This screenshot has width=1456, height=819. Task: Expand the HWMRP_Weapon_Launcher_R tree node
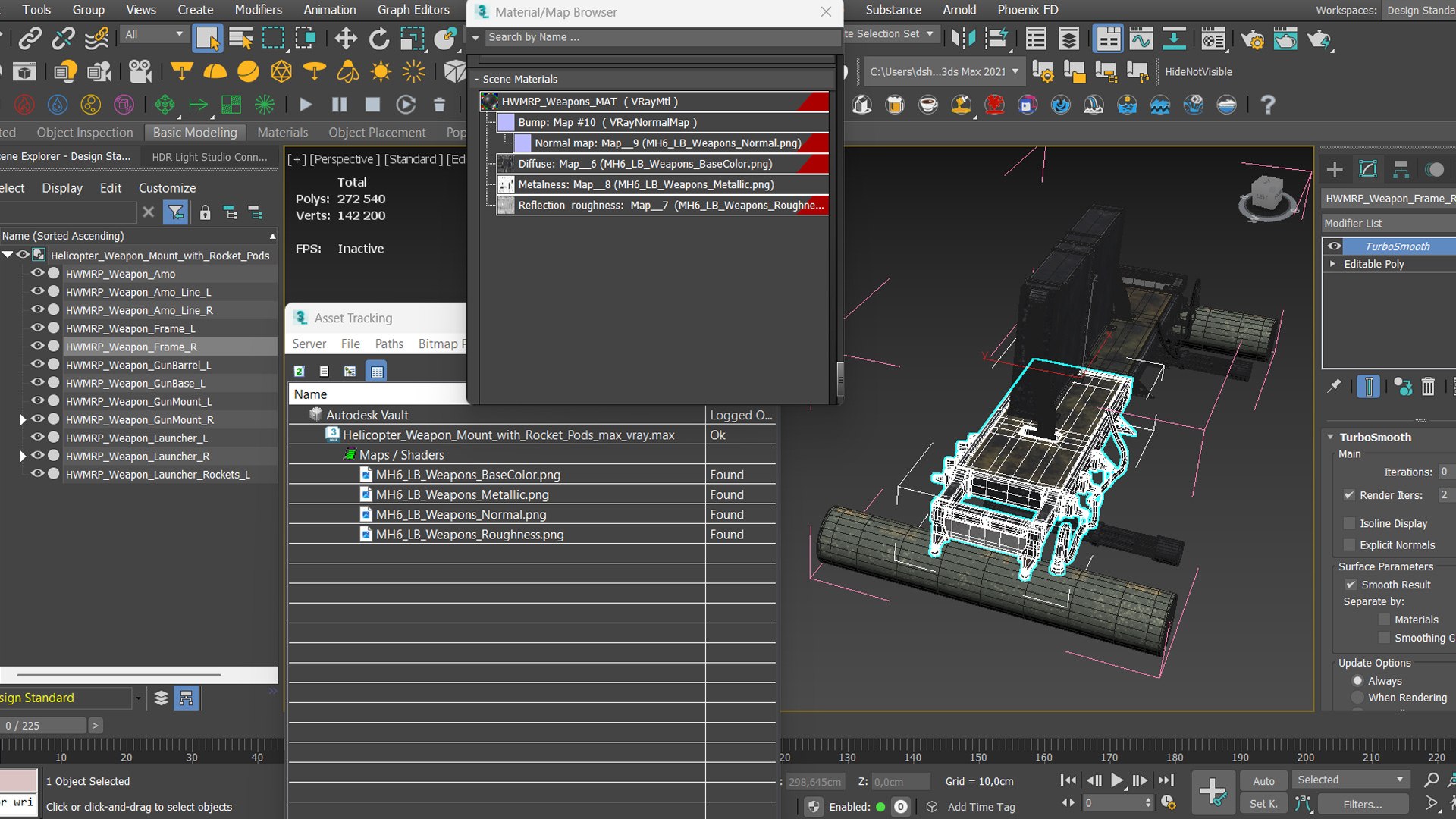[x=23, y=456]
